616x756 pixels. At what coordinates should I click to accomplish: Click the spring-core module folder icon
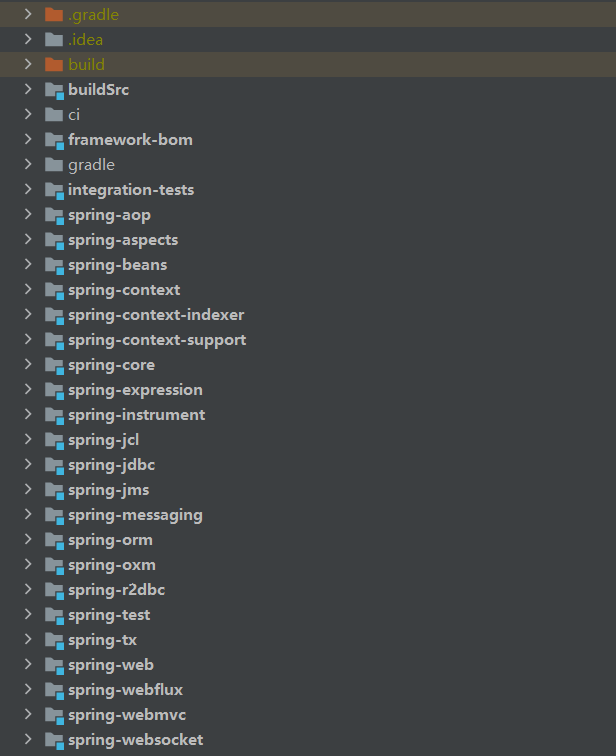[x=54, y=365]
